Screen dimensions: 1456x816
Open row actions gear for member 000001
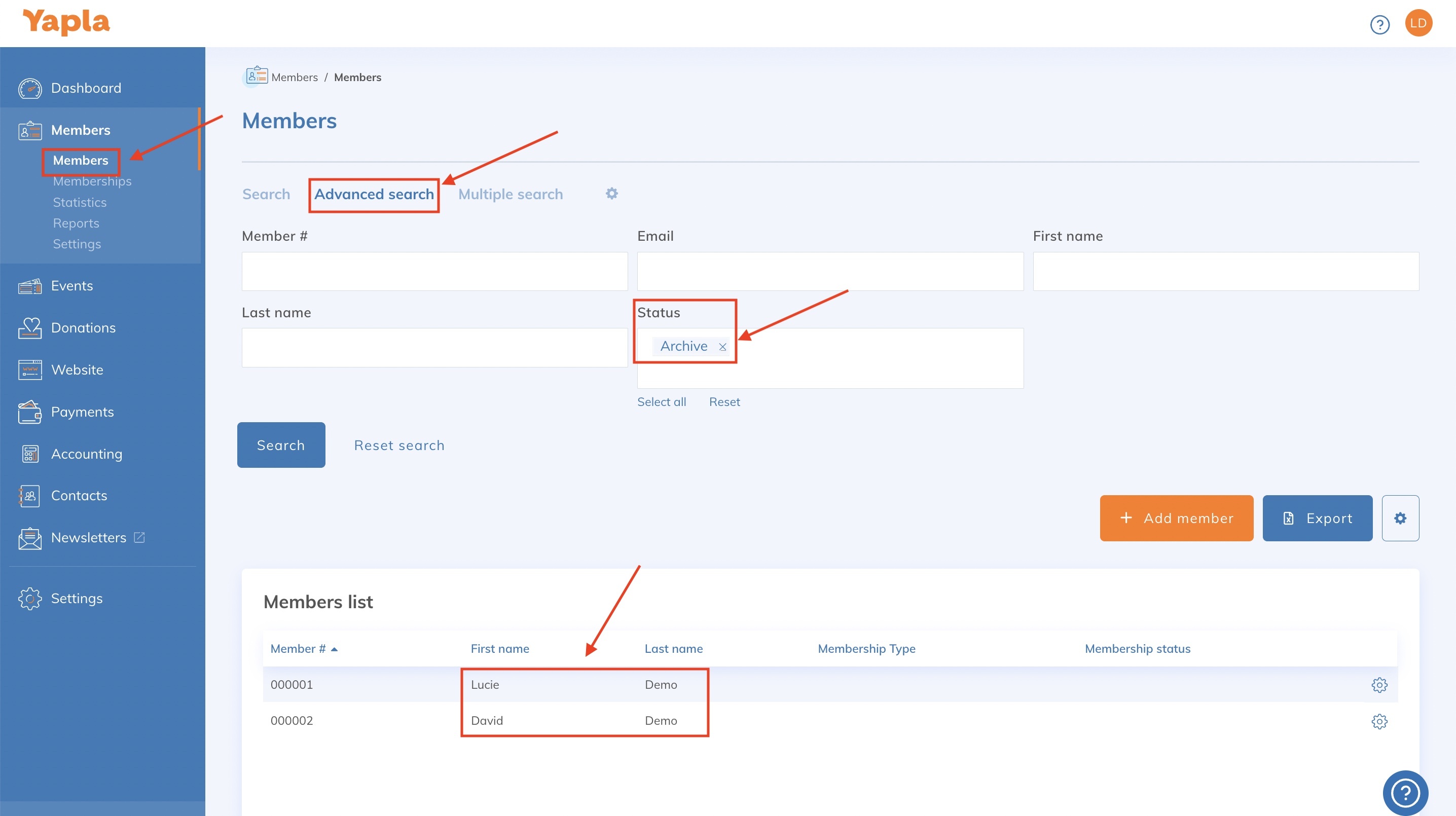[x=1379, y=685]
